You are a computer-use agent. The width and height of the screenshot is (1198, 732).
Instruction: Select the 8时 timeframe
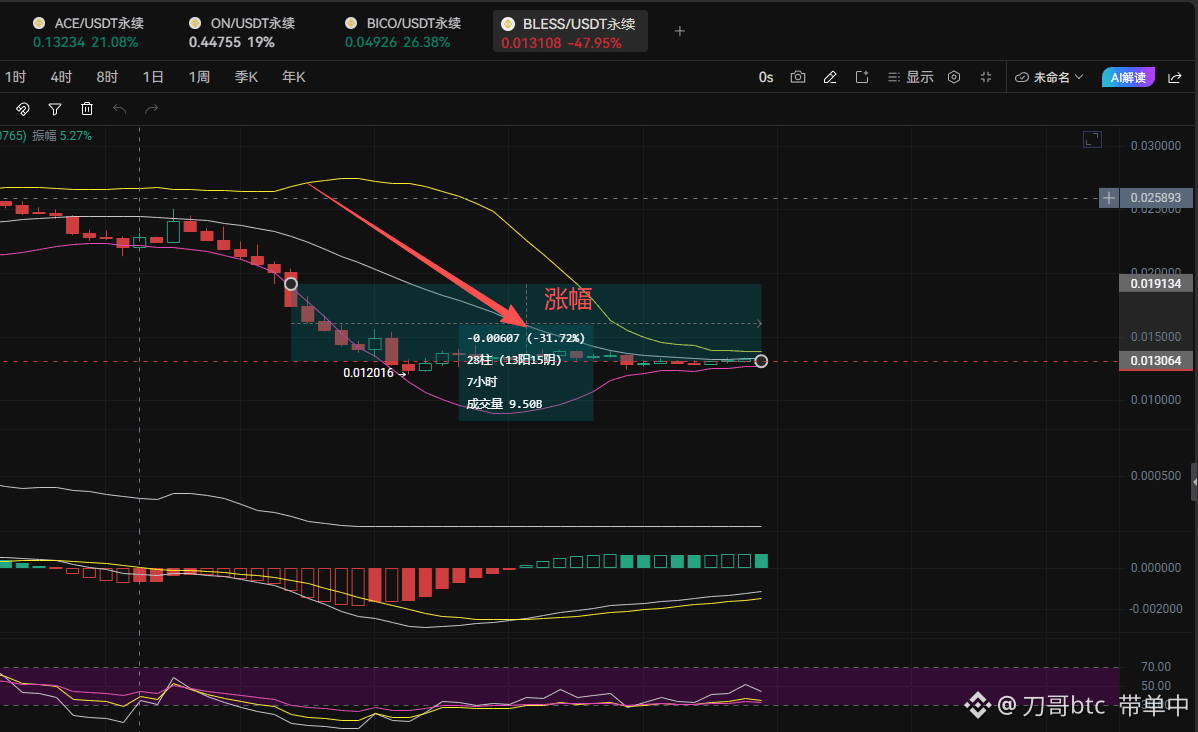[x=107, y=77]
